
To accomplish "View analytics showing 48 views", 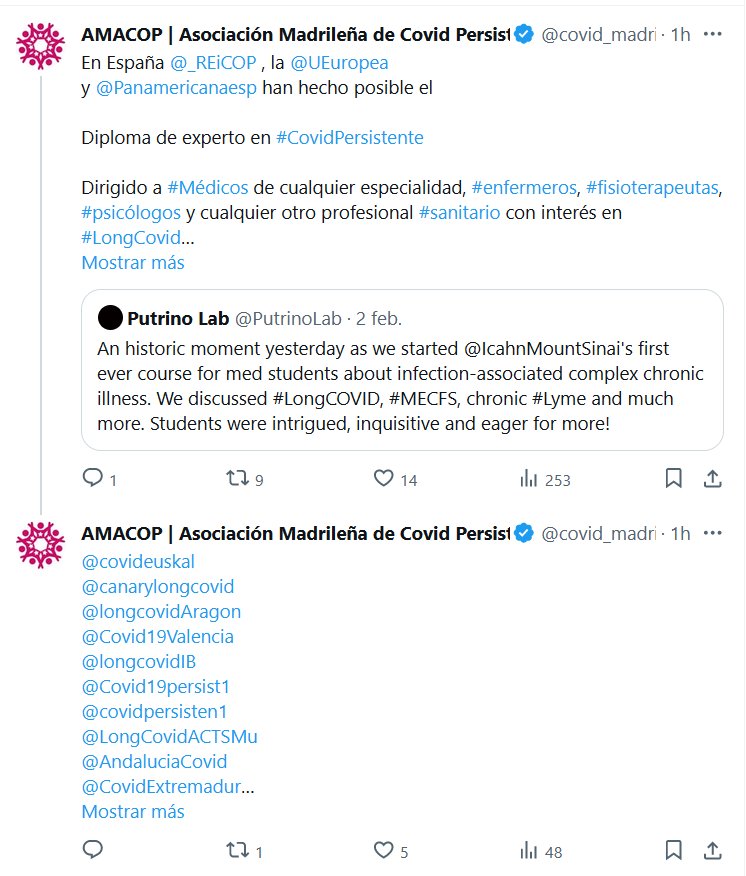I will click(x=530, y=851).
